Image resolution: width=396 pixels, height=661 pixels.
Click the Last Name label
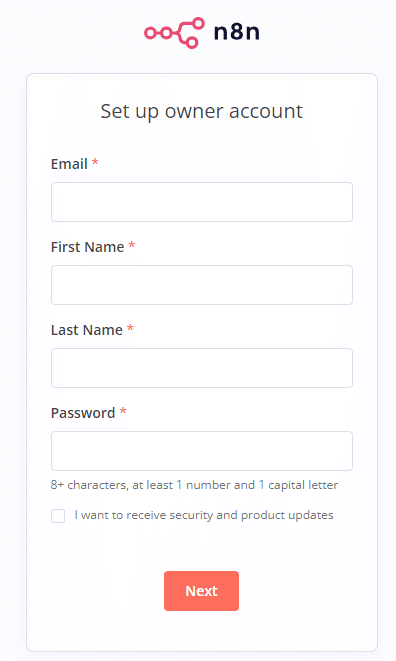pos(86,330)
